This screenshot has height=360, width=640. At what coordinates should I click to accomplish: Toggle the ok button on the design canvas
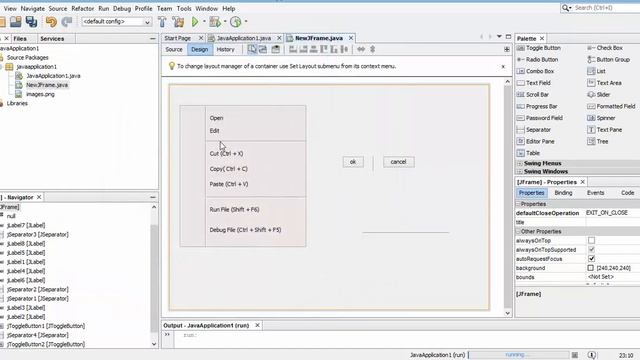tap(353, 162)
